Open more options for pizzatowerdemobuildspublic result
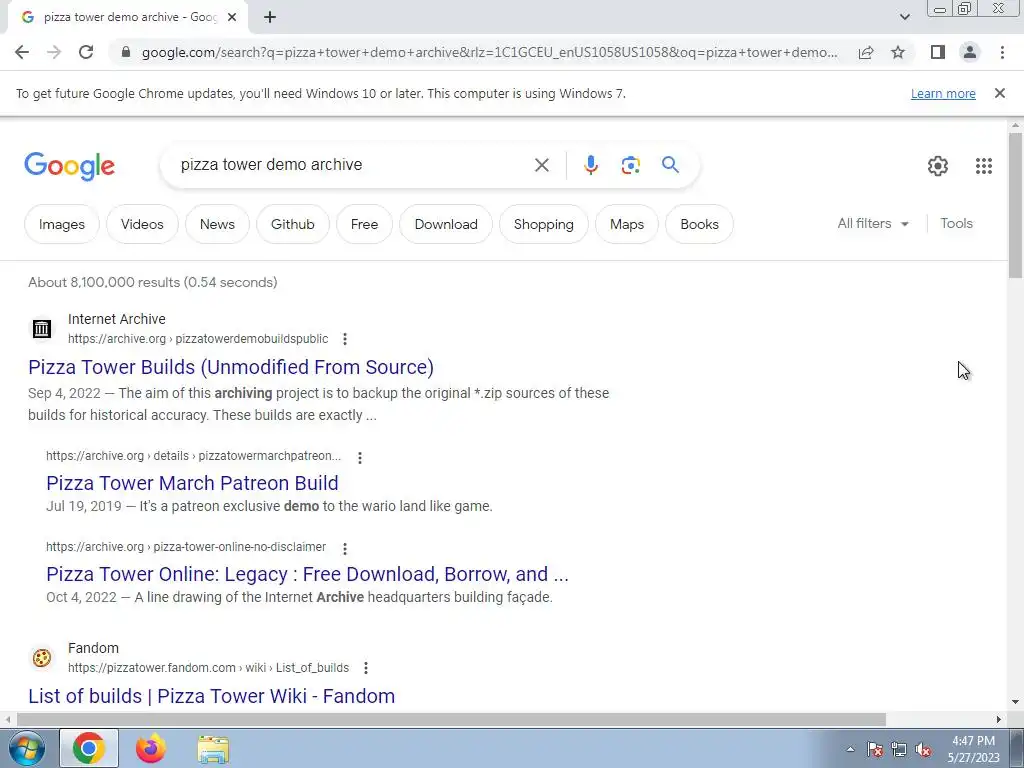Screen dimensions: 1024x768 (345, 339)
